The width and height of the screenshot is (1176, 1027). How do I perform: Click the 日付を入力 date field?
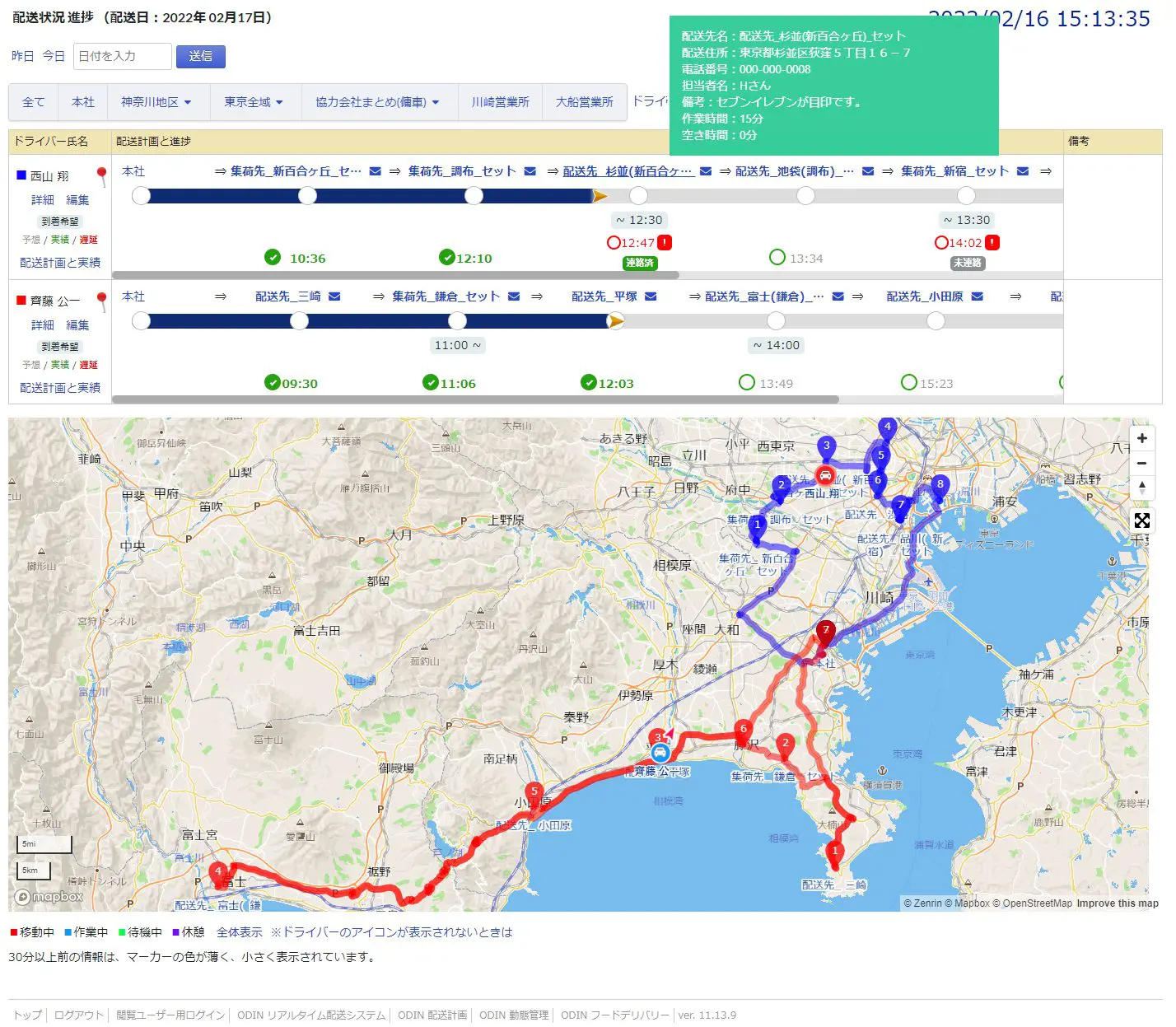point(123,56)
